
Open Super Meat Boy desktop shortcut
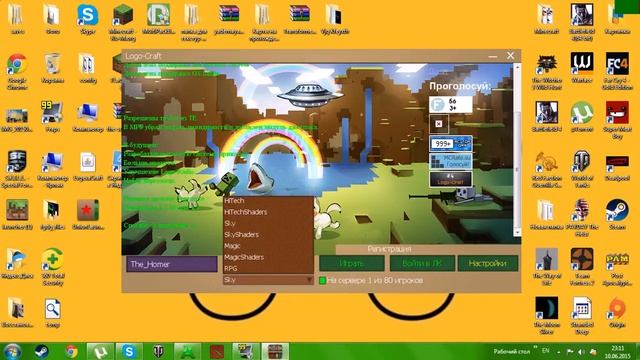617,120
